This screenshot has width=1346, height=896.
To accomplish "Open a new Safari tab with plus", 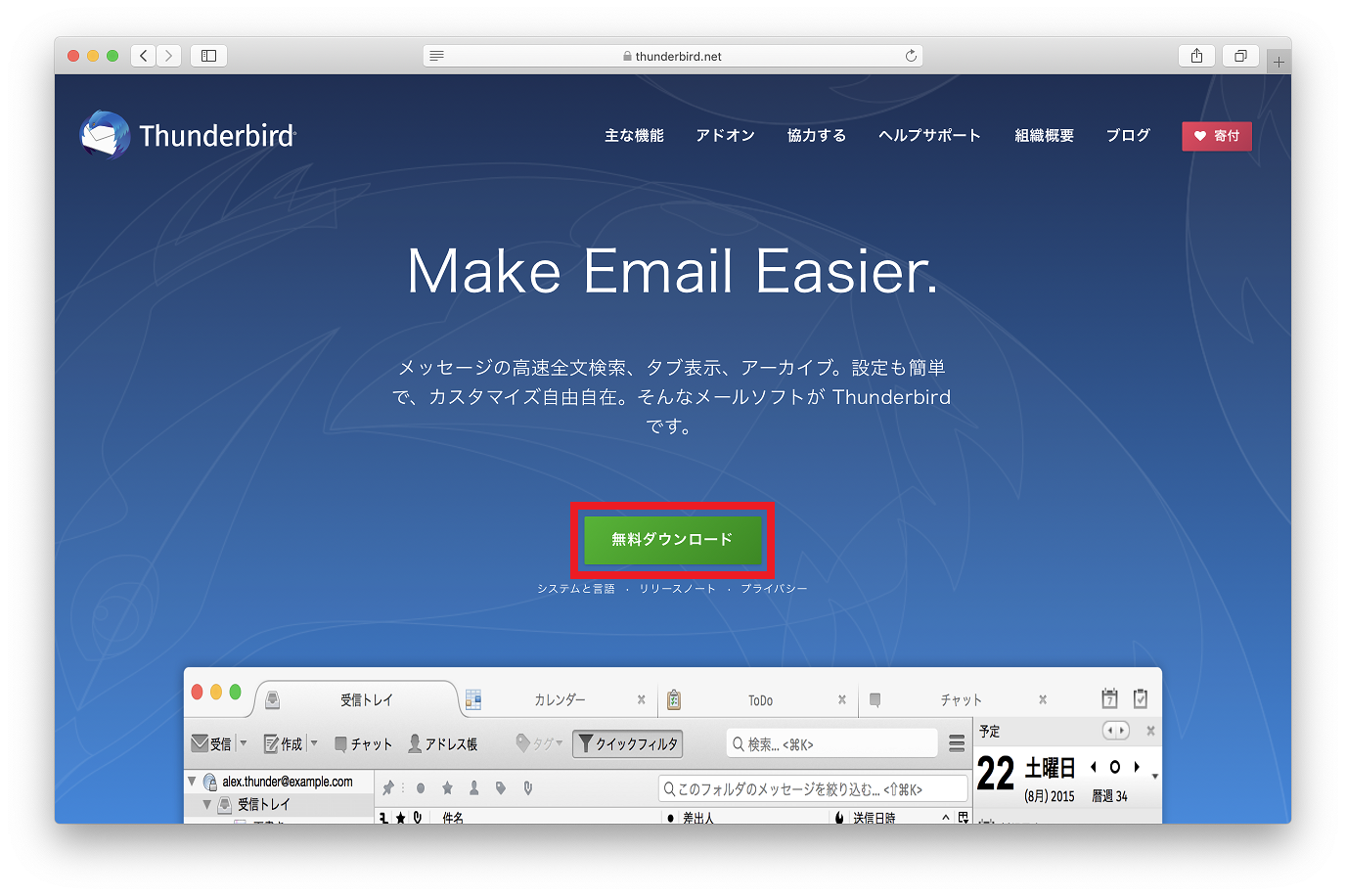I will [1279, 62].
